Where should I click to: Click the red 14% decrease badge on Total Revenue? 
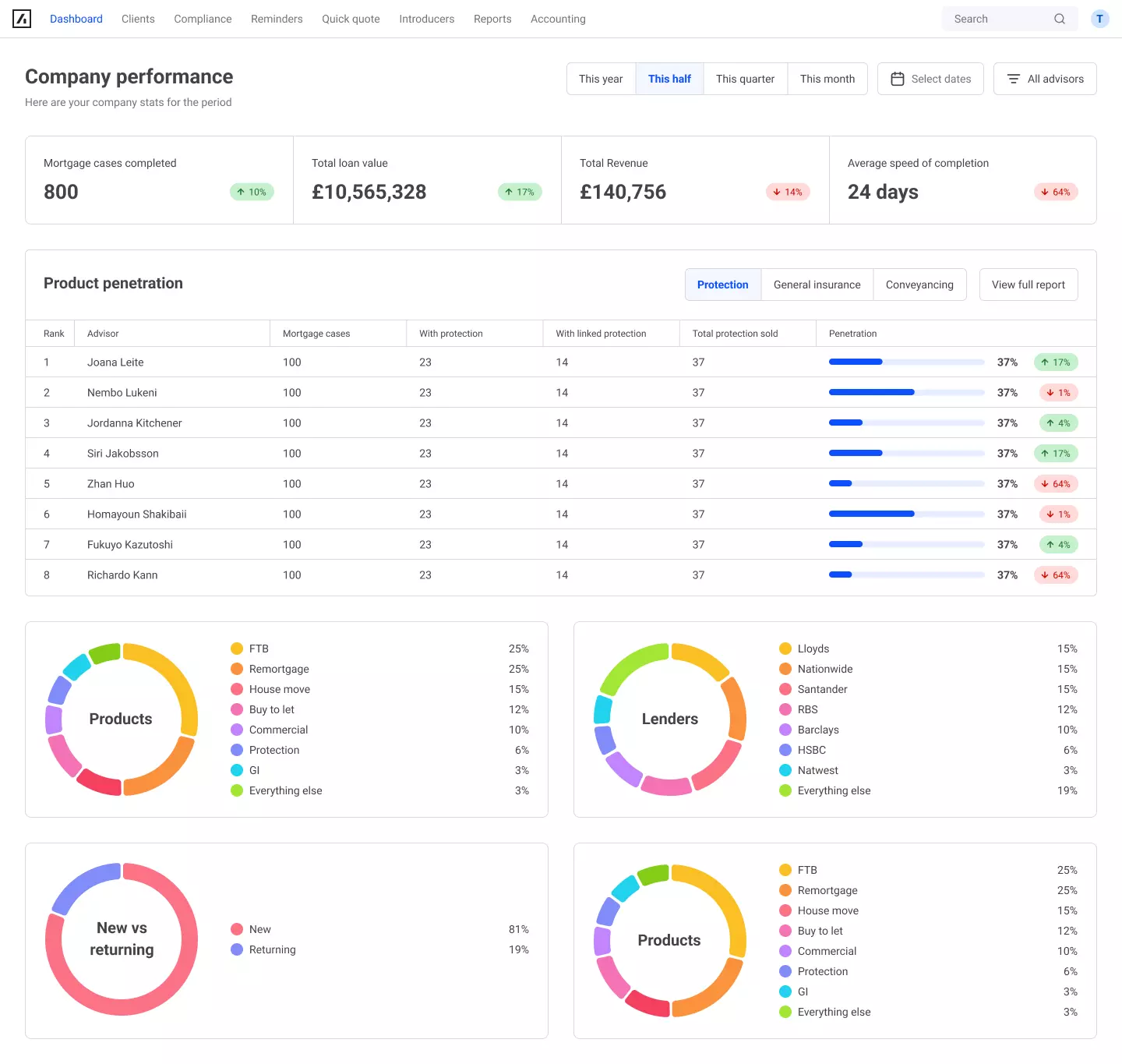788,192
